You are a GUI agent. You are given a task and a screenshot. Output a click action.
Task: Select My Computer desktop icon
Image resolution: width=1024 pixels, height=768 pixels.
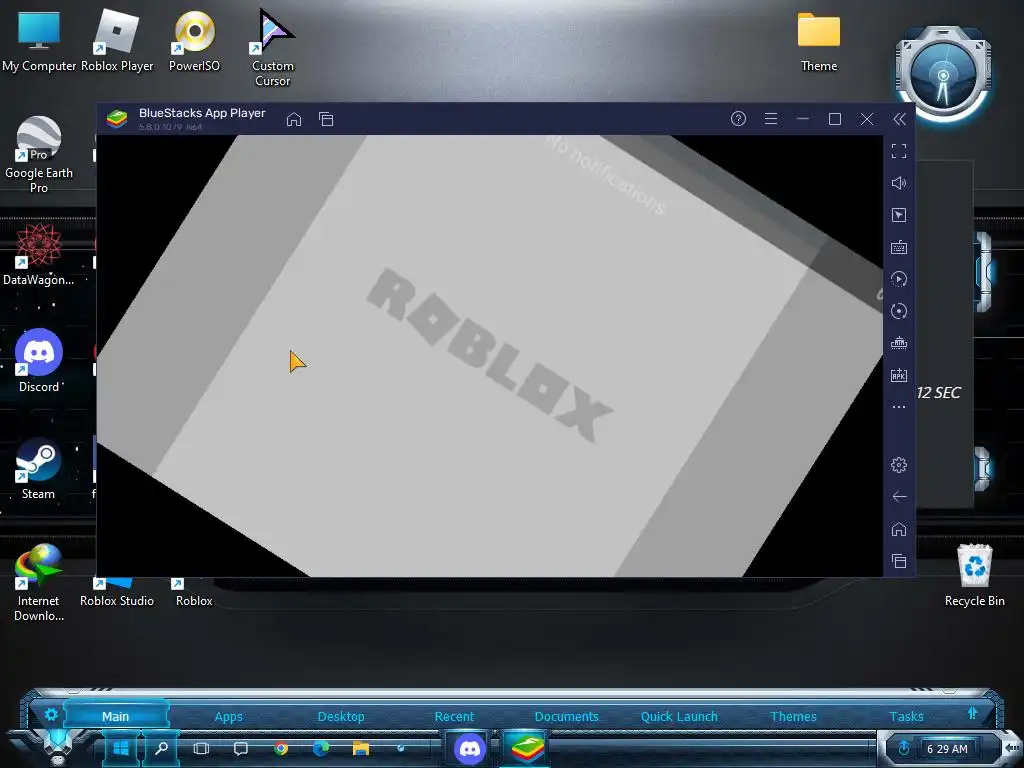pyautogui.click(x=39, y=40)
